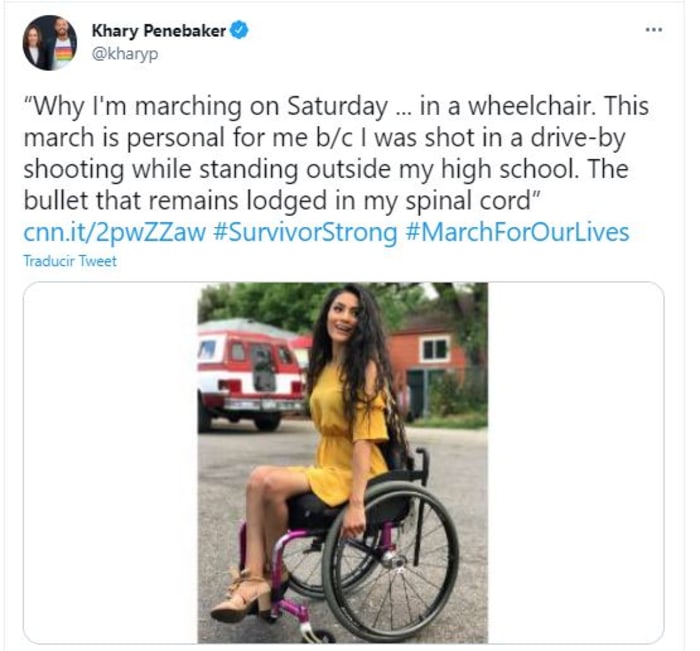Open the three-dot more options menu
Screen dimensions: 700x651
coord(654,30)
